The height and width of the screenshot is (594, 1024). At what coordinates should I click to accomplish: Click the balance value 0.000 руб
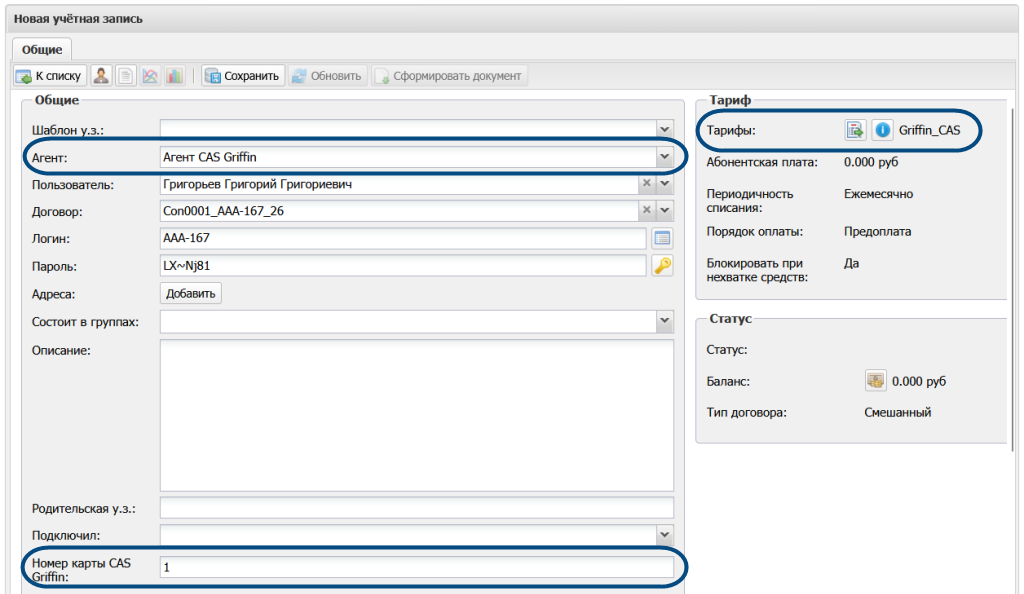tap(919, 381)
